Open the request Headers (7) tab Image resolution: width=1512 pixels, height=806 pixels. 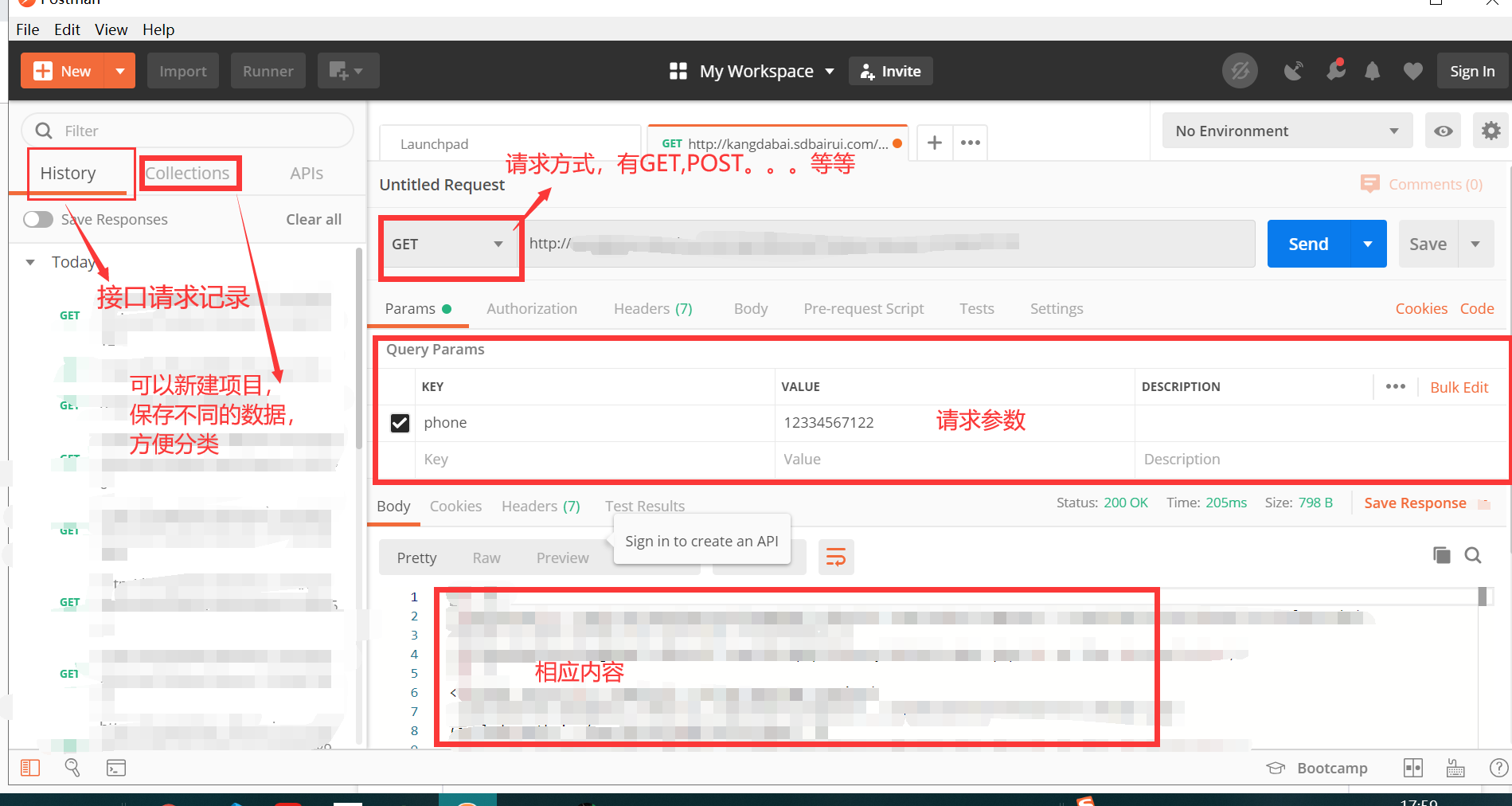coord(653,308)
